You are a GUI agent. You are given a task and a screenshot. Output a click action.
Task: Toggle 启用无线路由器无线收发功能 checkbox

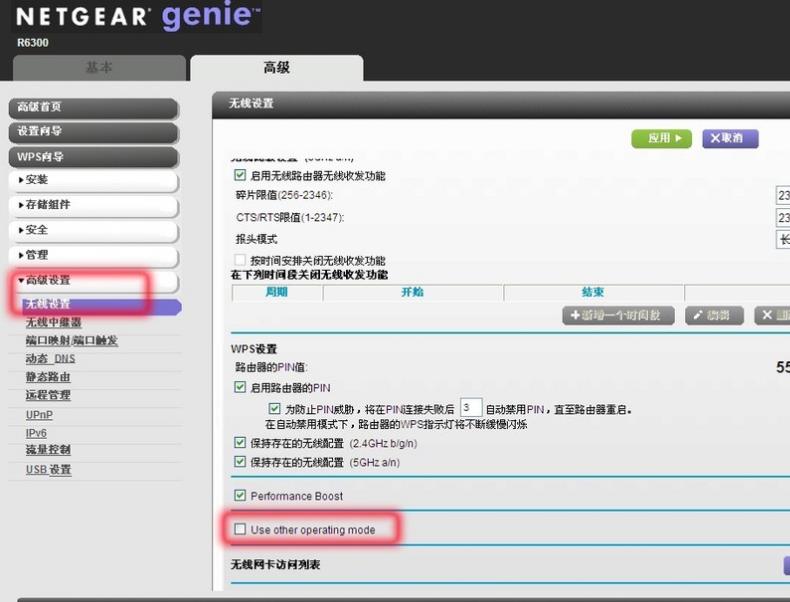click(x=239, y=176)
